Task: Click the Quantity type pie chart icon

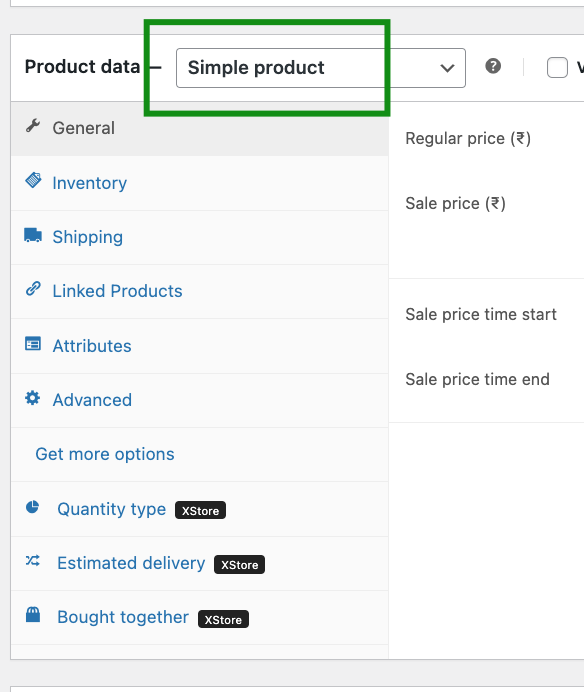Action: coord(33,507)
